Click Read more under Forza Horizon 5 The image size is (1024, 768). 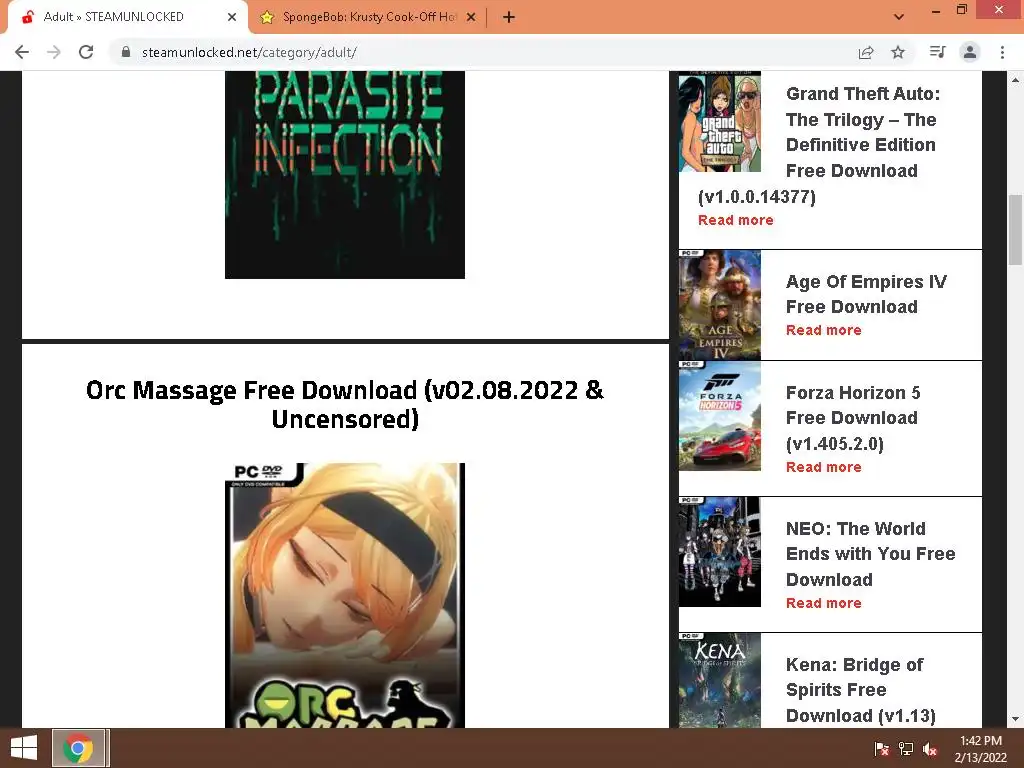coord(824,467)
